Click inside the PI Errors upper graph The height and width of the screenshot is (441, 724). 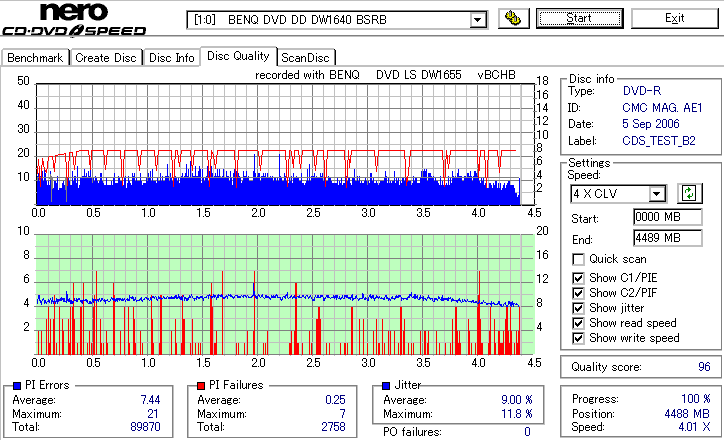[x=285, y=145]
